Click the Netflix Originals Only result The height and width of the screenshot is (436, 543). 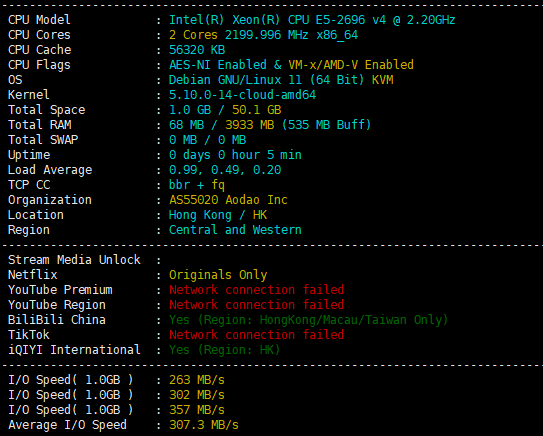pos(218,275)
